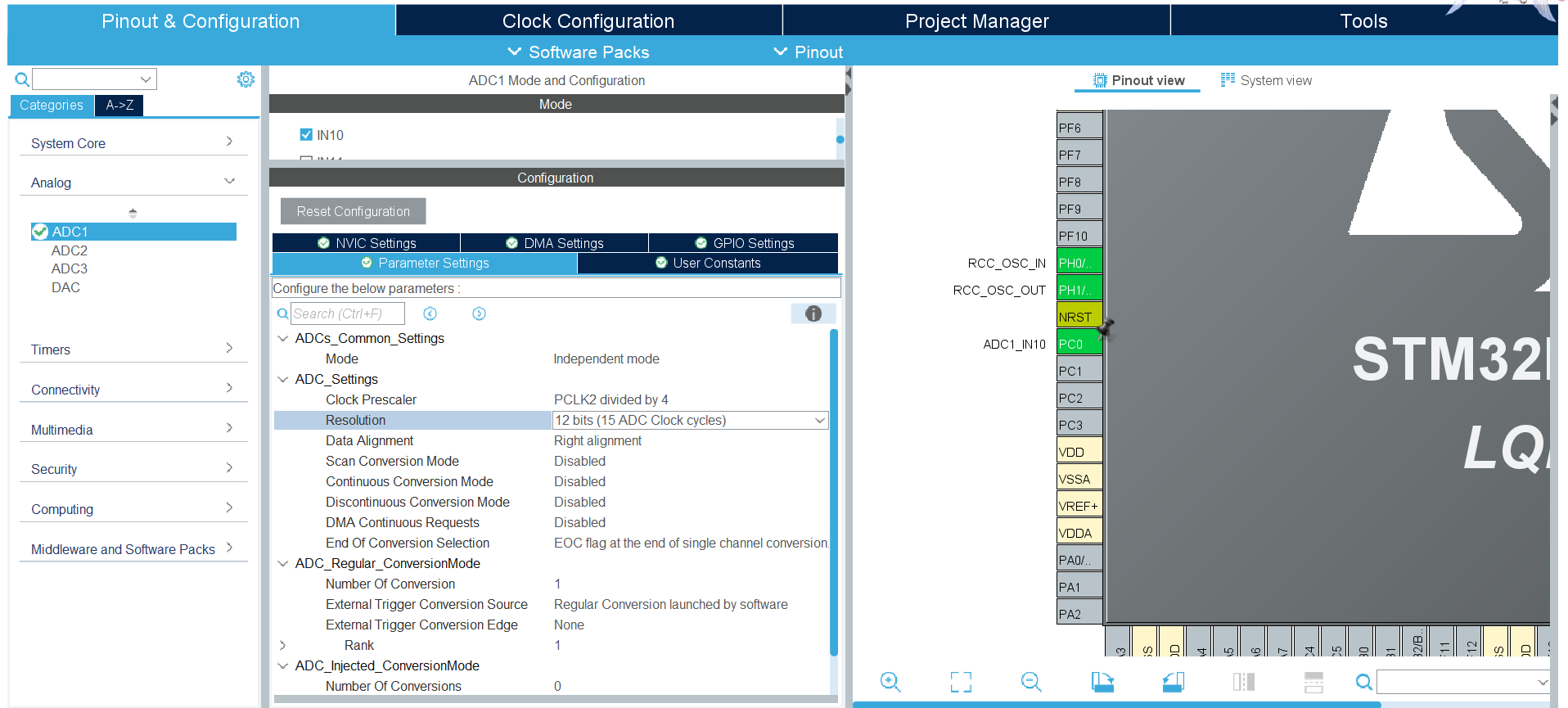This screenshot has height=708, width=1568.
Task: Select DAC in the Analog list
Action: 65,287
